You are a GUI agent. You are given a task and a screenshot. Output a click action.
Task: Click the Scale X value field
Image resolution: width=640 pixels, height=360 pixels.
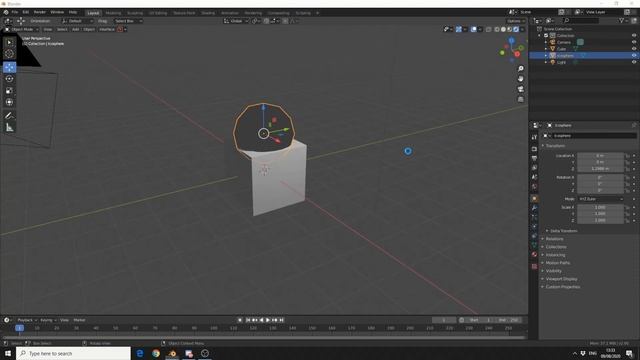(600, 207)
